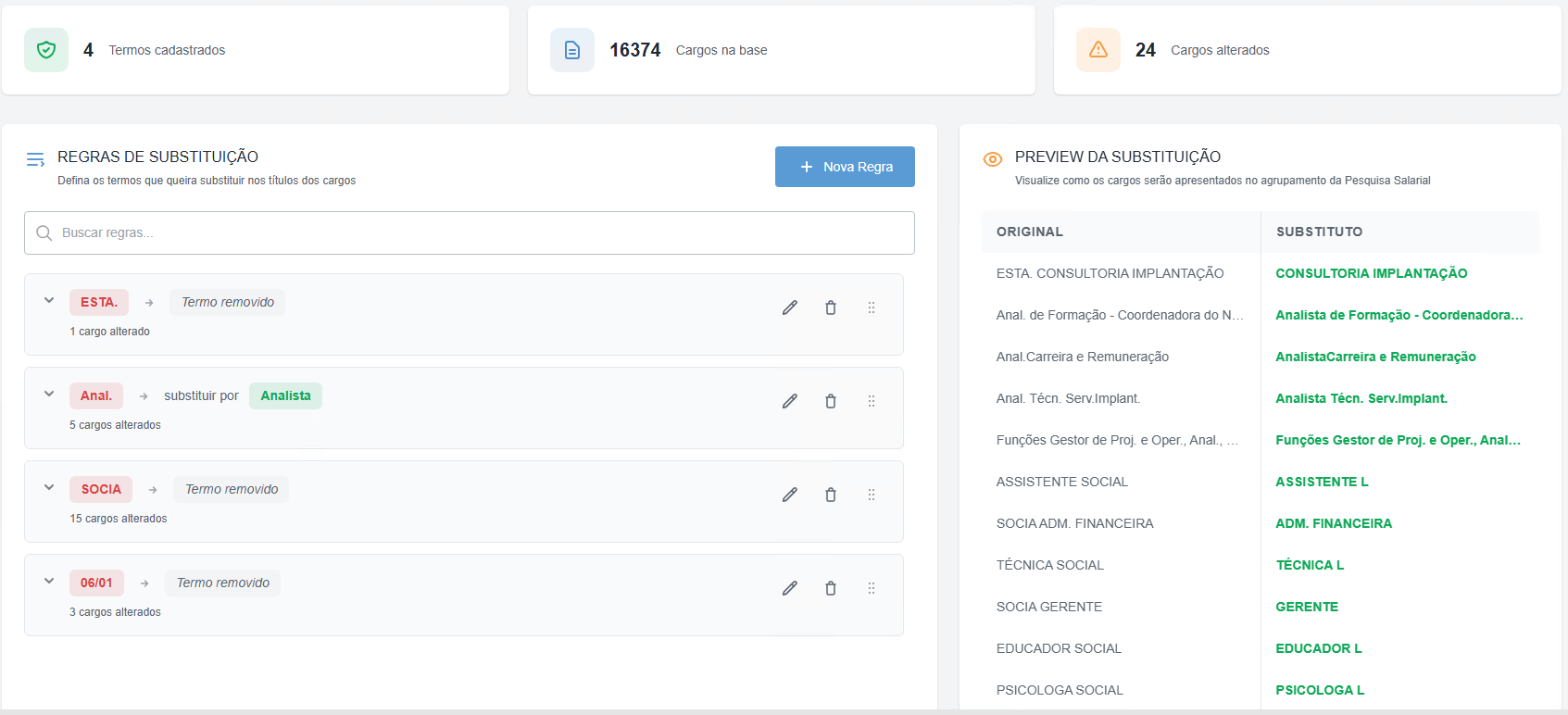
Task: Select substitute cell ASSISTENTE L
Action: (1322, 482)
